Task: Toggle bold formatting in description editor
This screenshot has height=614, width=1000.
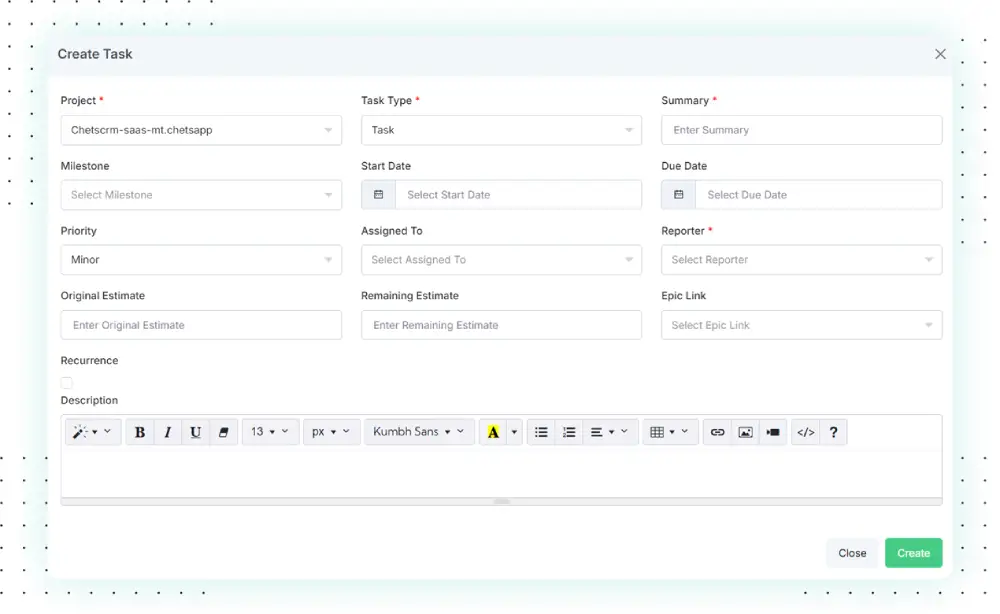Action: [x=140, y=432]
